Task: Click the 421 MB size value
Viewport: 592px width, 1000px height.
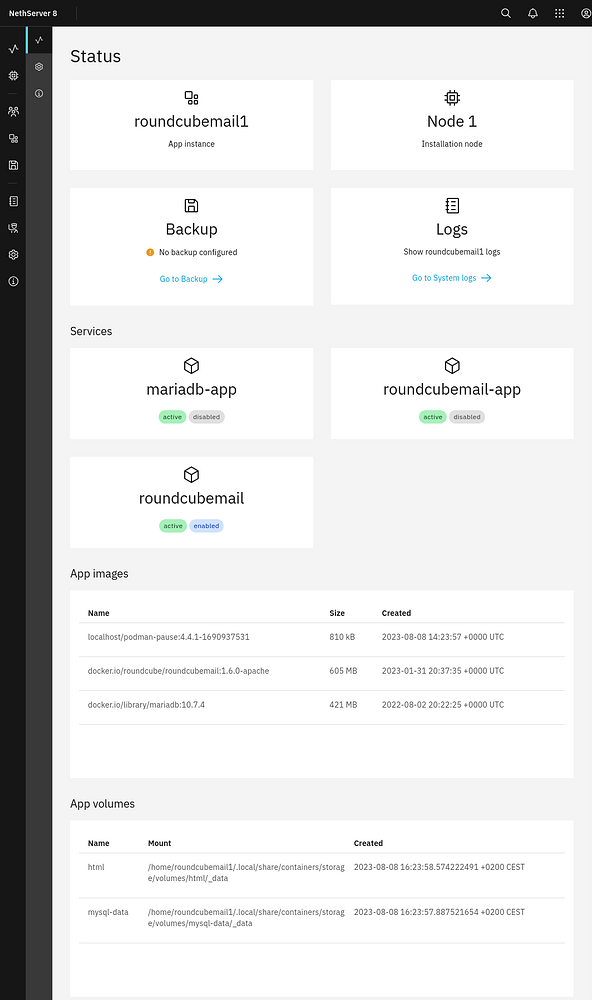Action: tap(343, 705)
